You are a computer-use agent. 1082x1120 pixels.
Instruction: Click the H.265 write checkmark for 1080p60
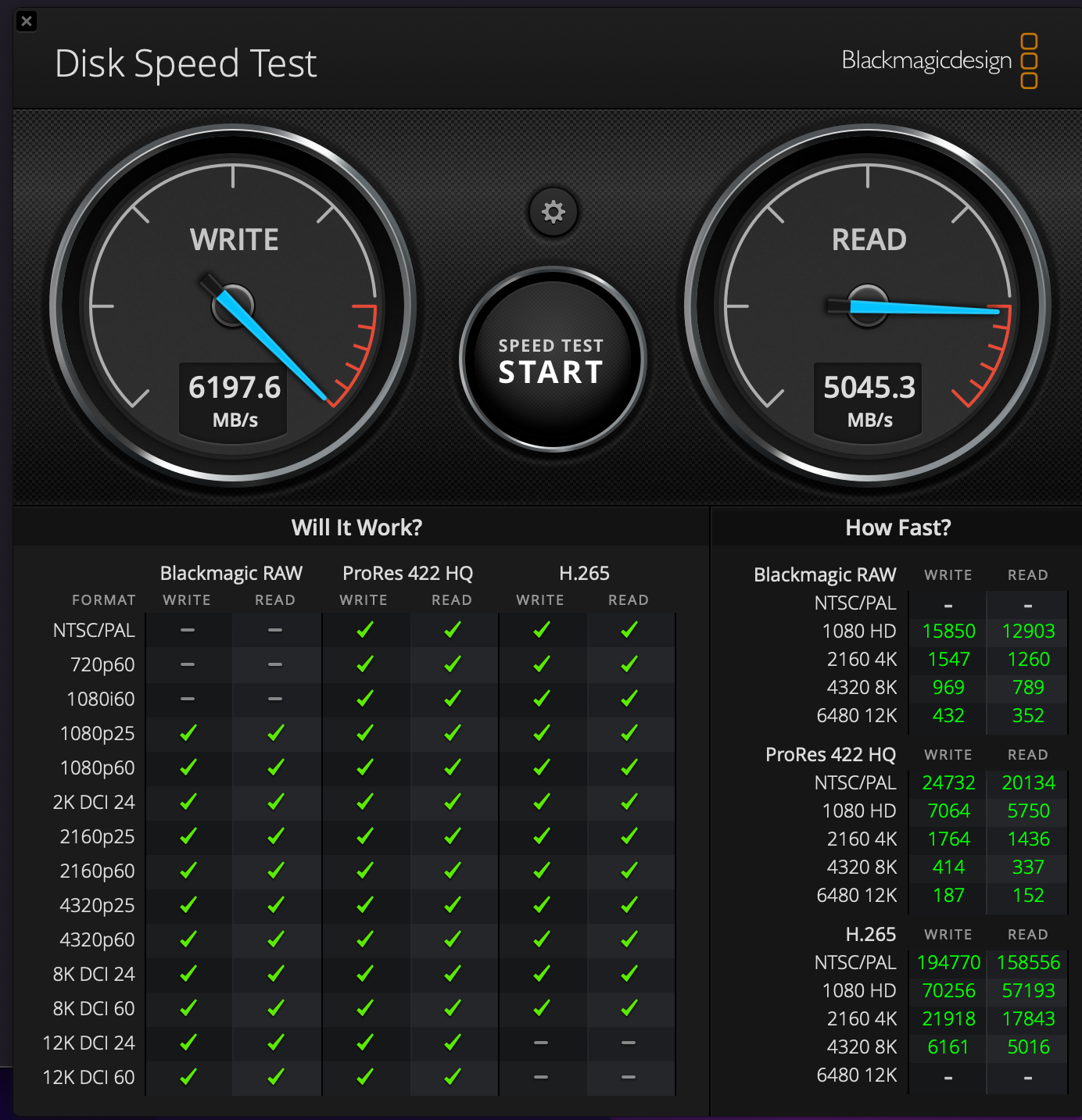pos(540,768)
